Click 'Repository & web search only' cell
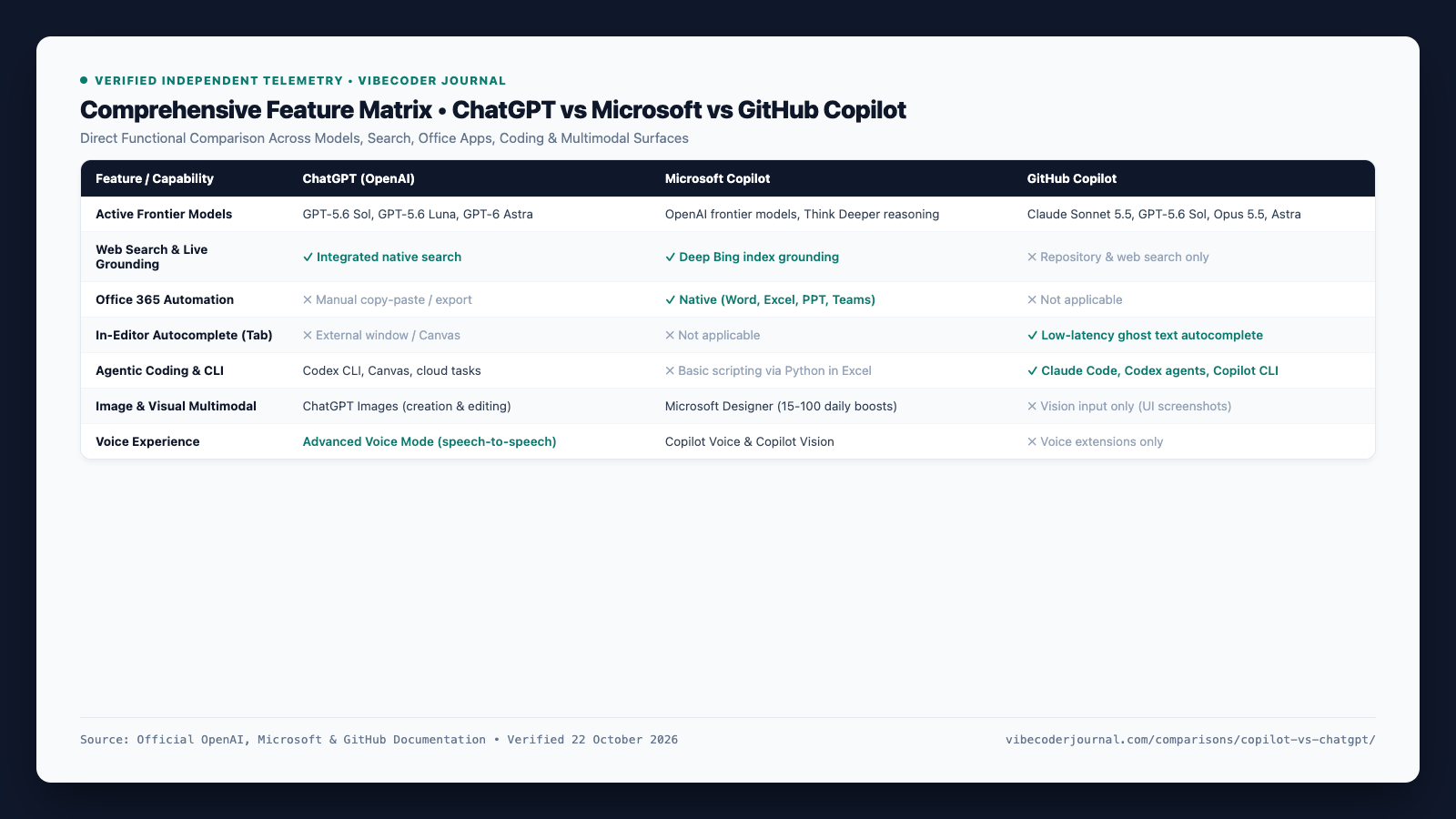The width and height of the screenshot is (1456, 819). (x=1118, y=257)
